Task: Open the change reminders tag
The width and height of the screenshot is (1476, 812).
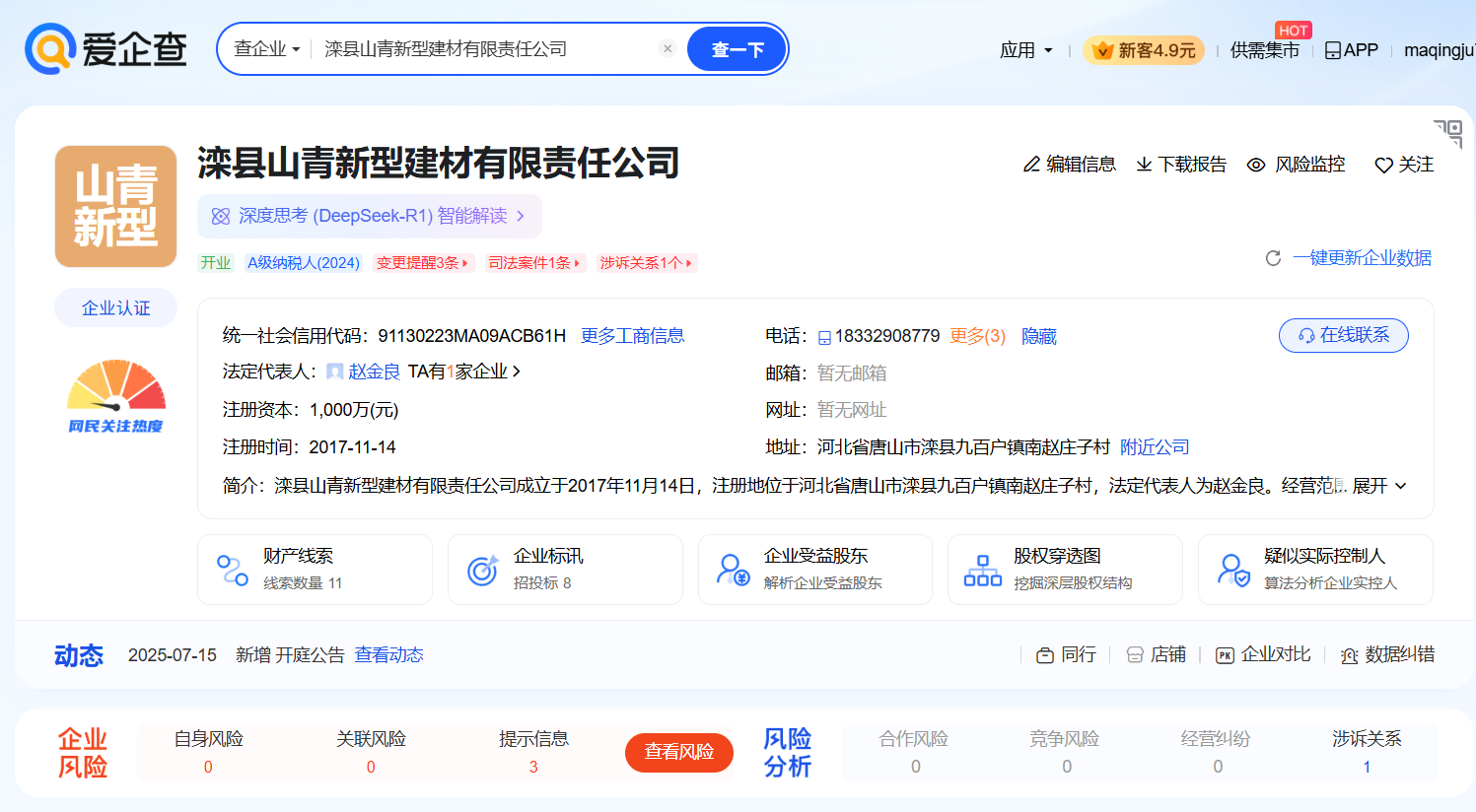Action: (422, 263)
